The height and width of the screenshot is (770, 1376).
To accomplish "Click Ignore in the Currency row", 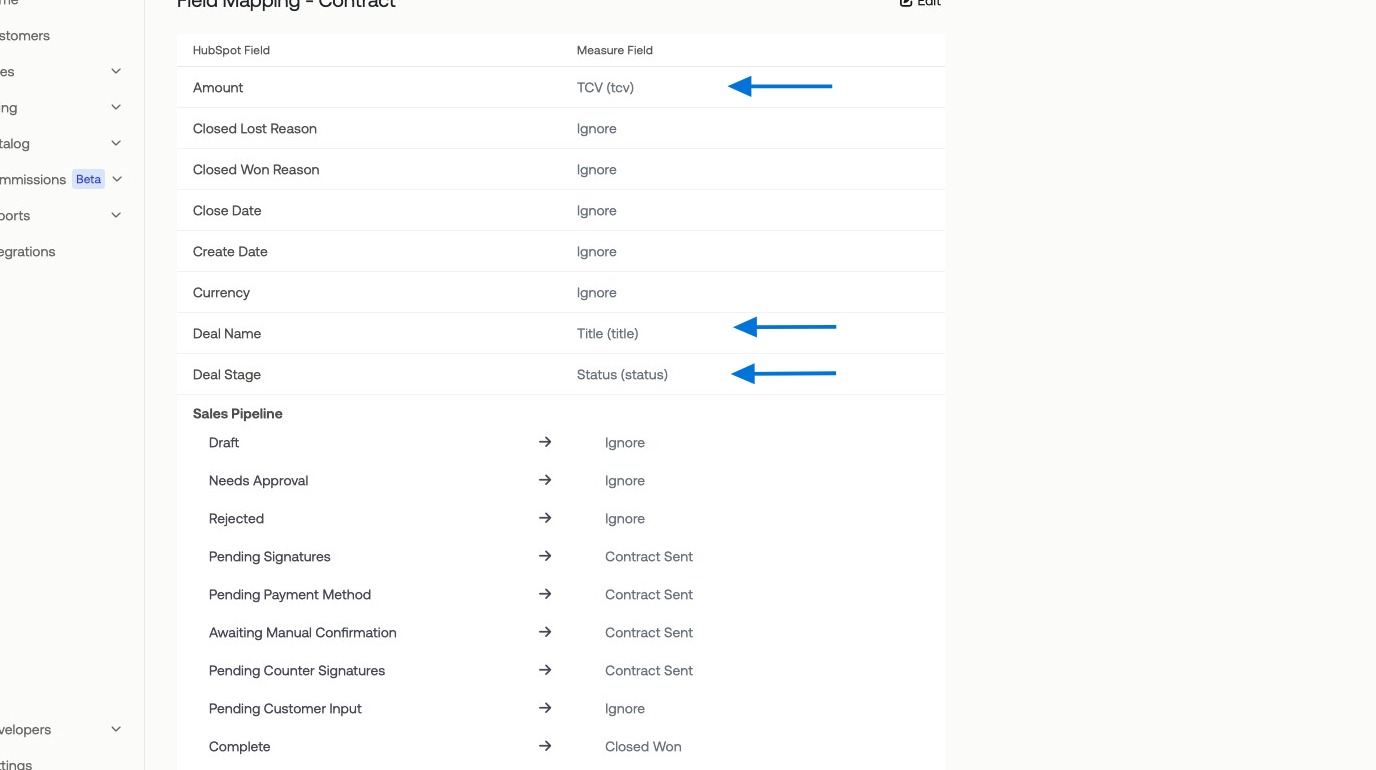I will [x=597, y=293].
